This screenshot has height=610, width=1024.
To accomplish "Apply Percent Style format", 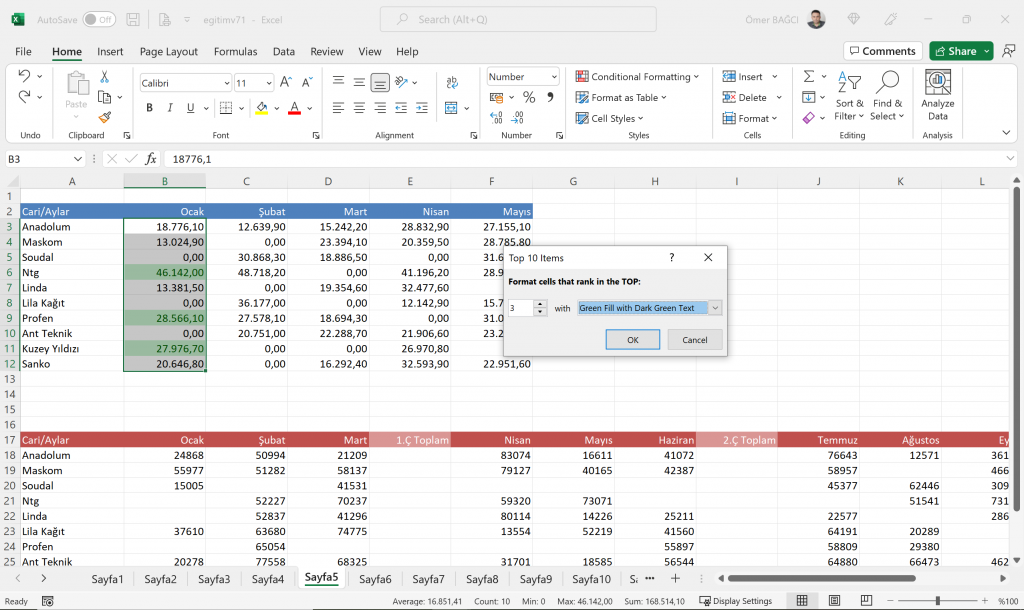I will (x=529, y=97).
